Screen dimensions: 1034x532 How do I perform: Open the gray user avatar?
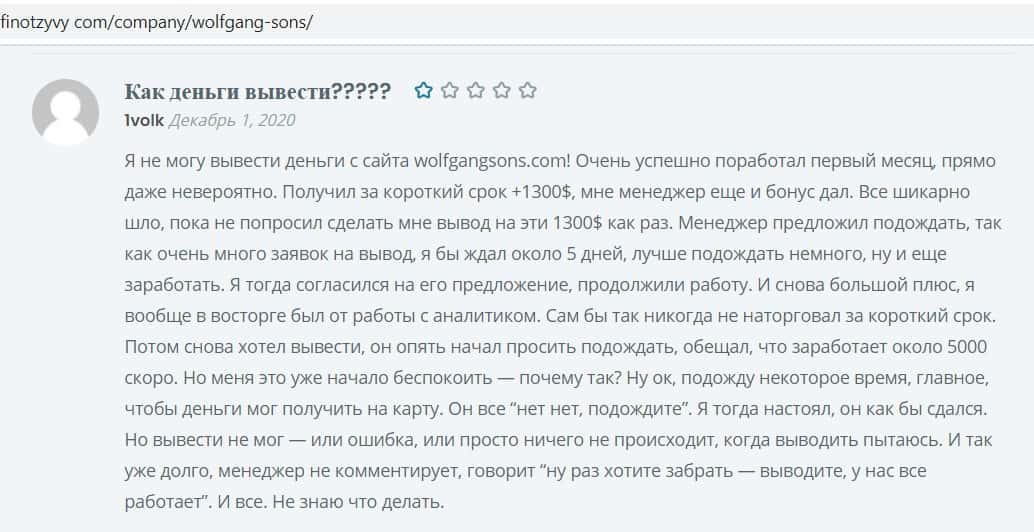(66, 112)
